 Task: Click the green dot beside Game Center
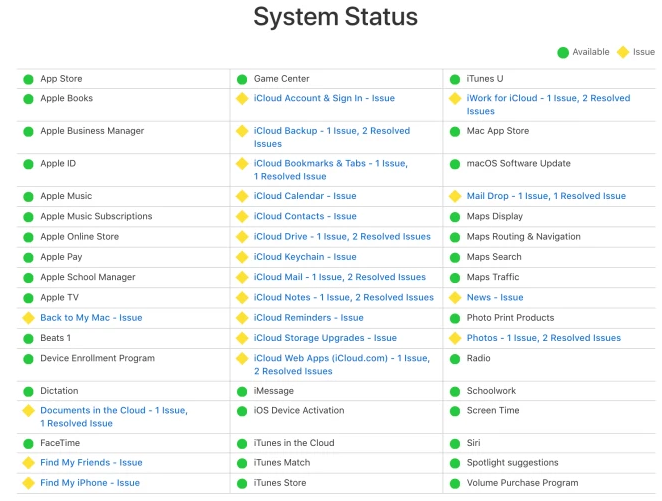coord(242,79)
